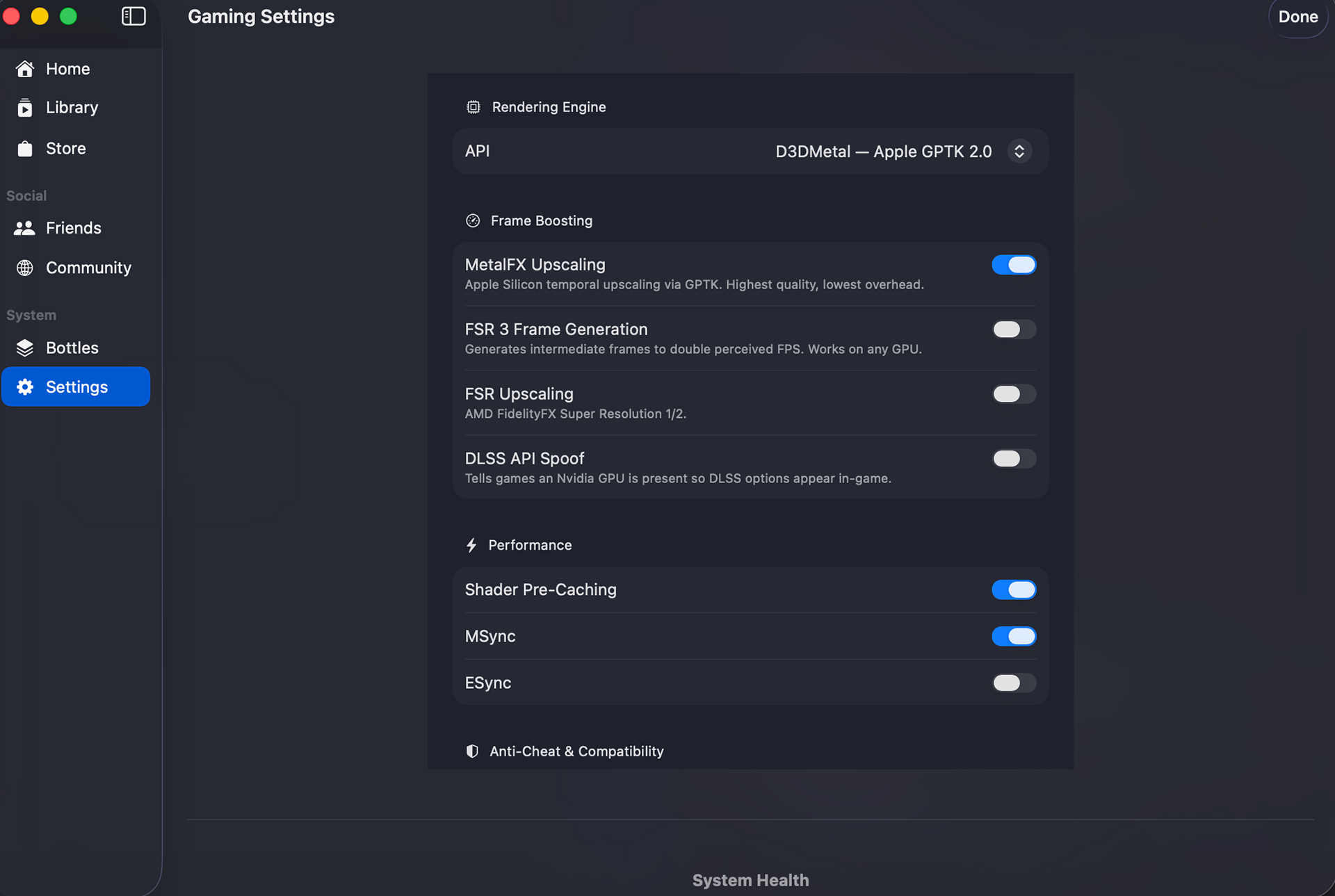The height and width of the screenshot is (896, 1335).
Task: Enable FSR 3 Frame Generation
Action: (x=1013, y=329)
